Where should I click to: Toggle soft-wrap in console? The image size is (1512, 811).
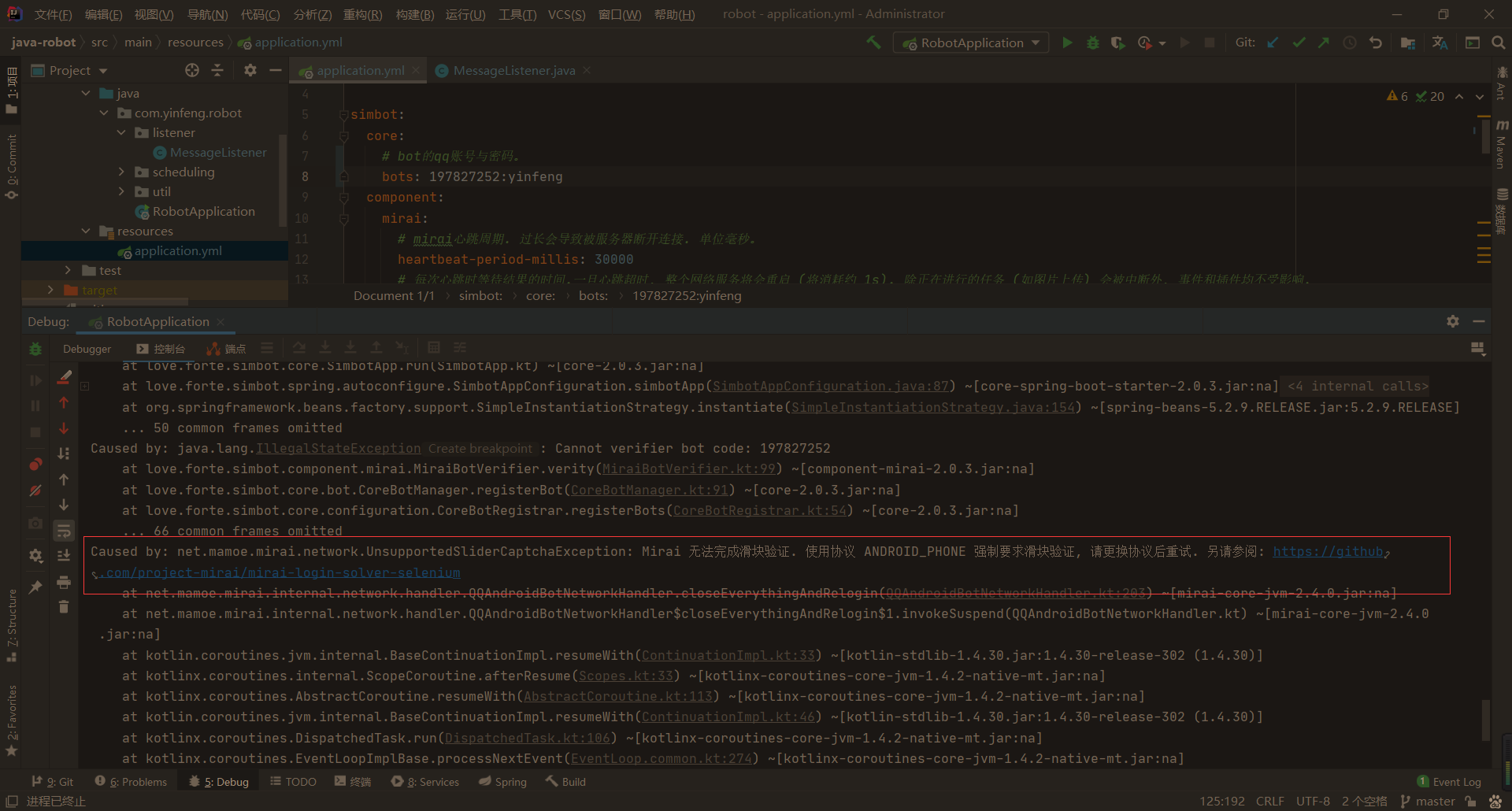pos(64,531)
